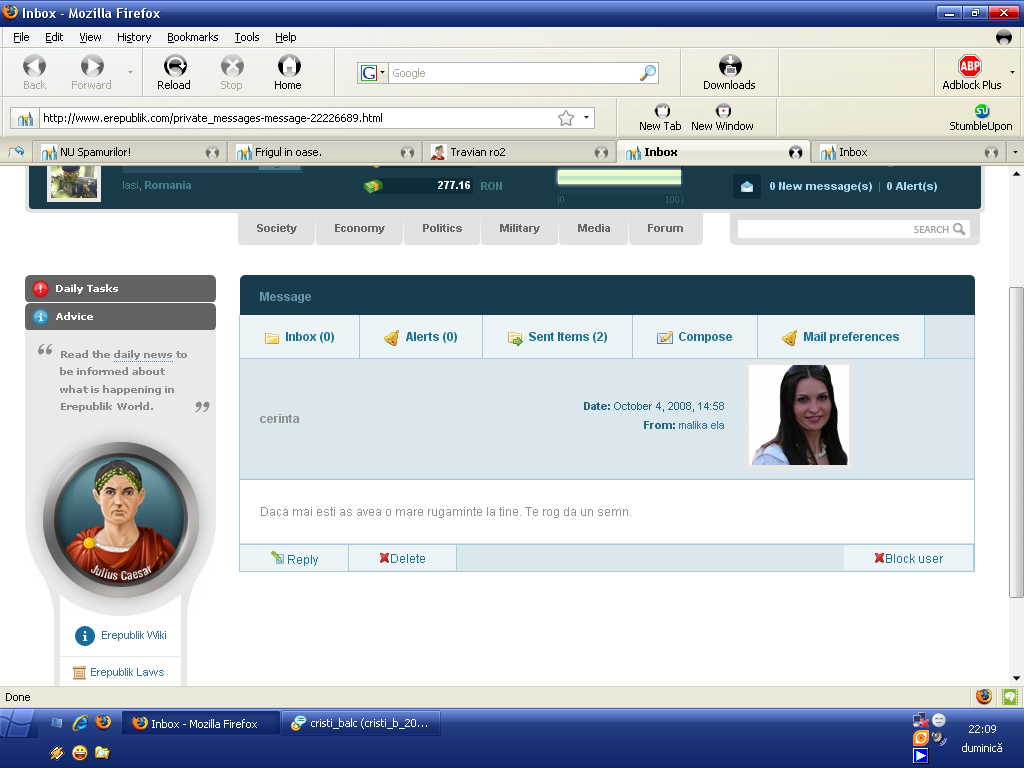Screen dimensions: 1024x768
Task: Open the list all tabs dropdown
Action: [x=1015, y=152]
